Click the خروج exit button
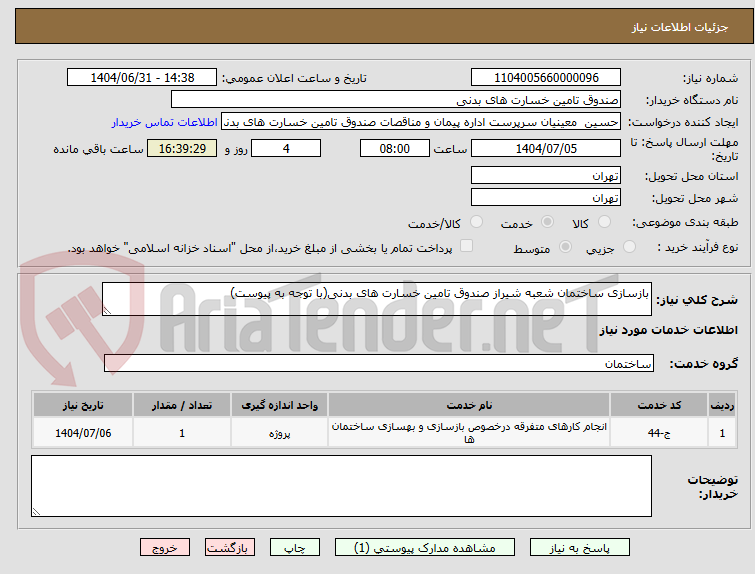This screenshot has height=574, width=755. (x=165, y=548)
